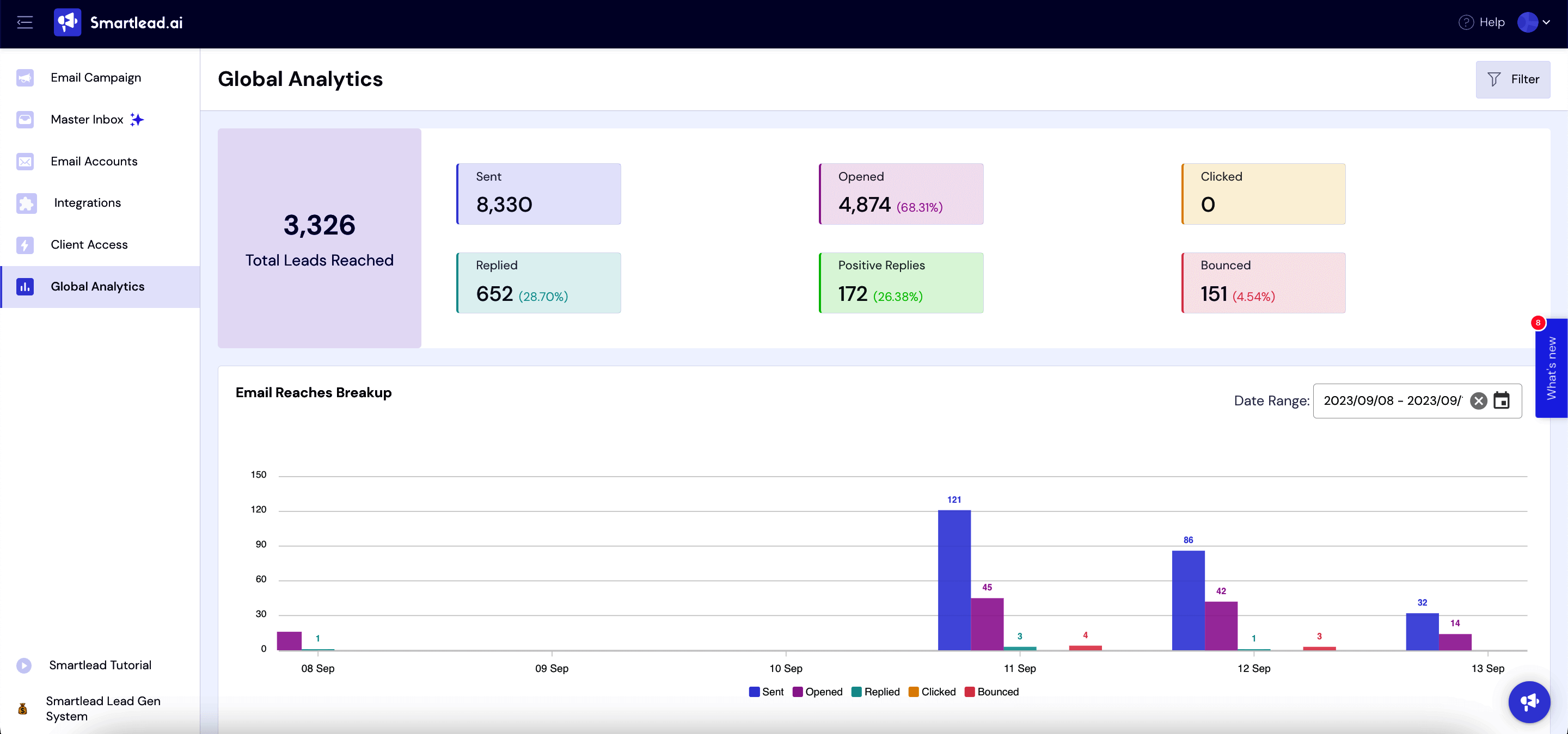Select Global Analytics in the sidebar
The image size is (1568, 734).
97,286
